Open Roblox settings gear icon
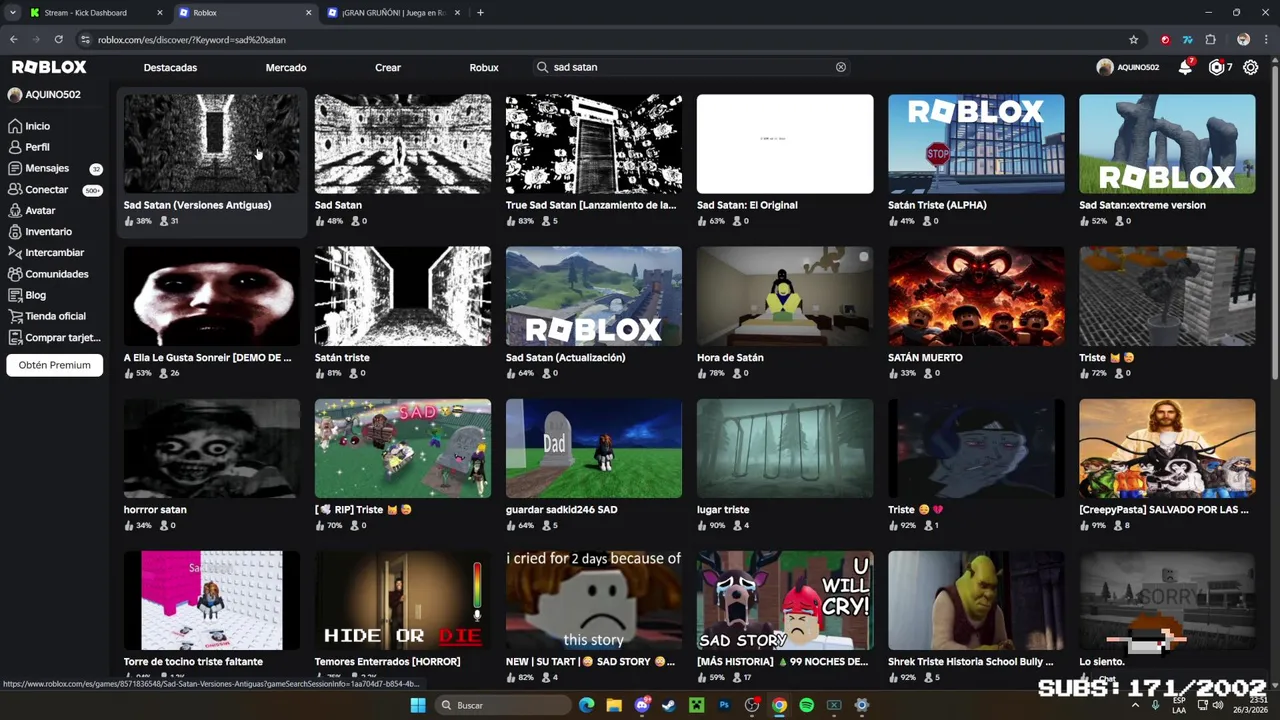The height and width of the screenshot is (720, 1280). click(x=1250, y=67)
